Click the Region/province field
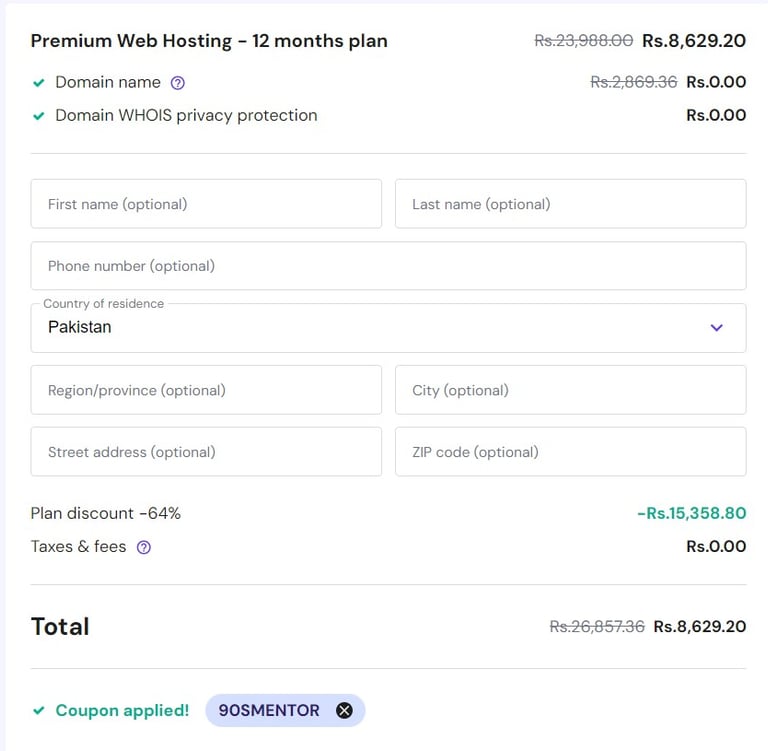 click(x=206, y=390)
